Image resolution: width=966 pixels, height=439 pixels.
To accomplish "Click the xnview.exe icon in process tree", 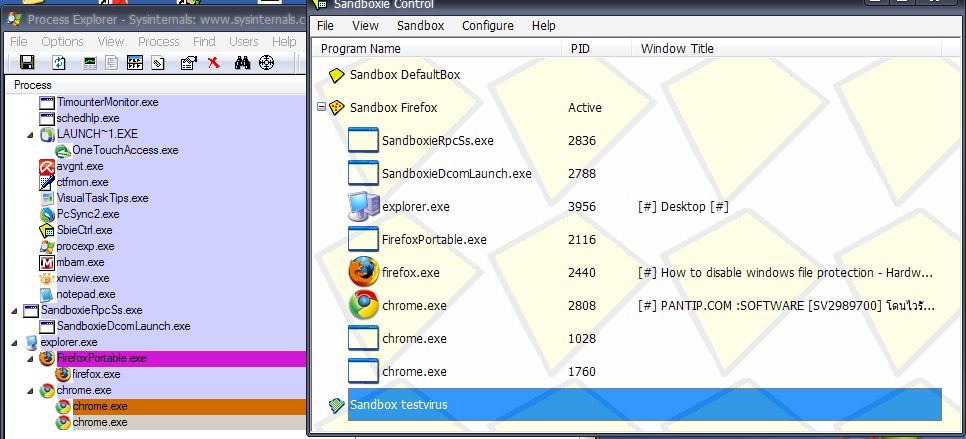I will point(47,278).
